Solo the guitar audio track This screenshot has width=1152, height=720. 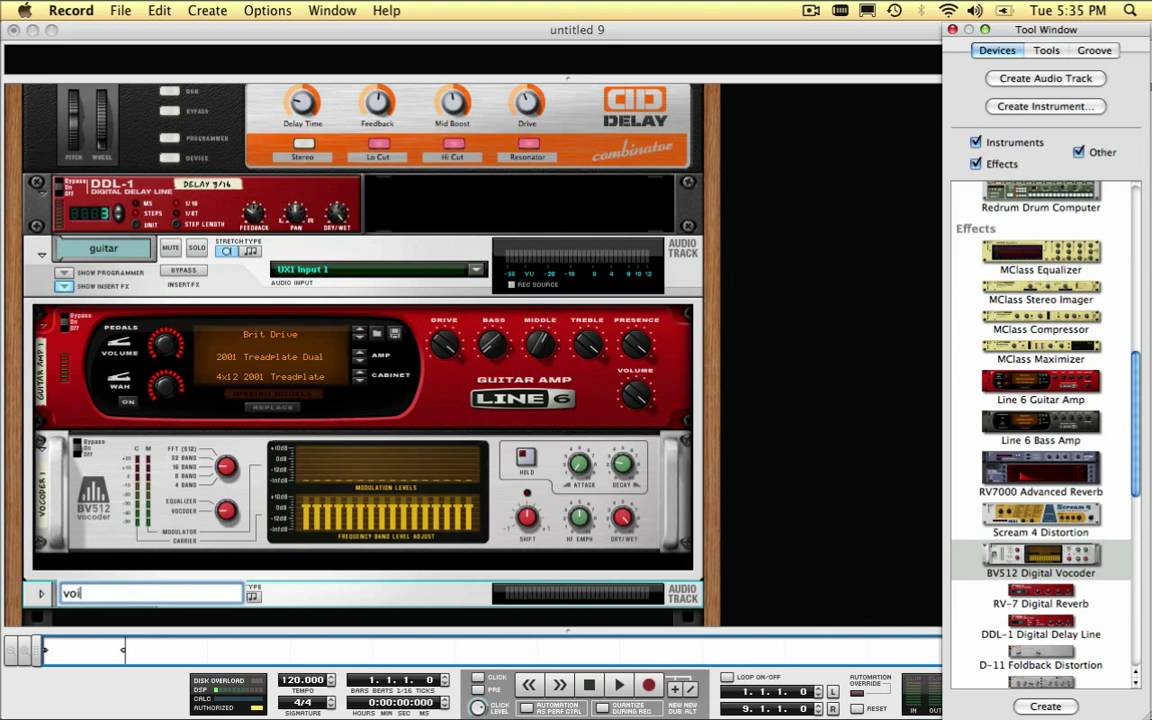point(197,248)
